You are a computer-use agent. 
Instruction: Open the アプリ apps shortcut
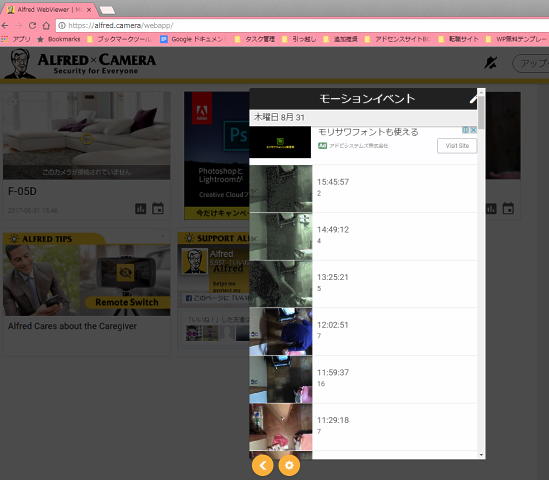pos(16,39)
